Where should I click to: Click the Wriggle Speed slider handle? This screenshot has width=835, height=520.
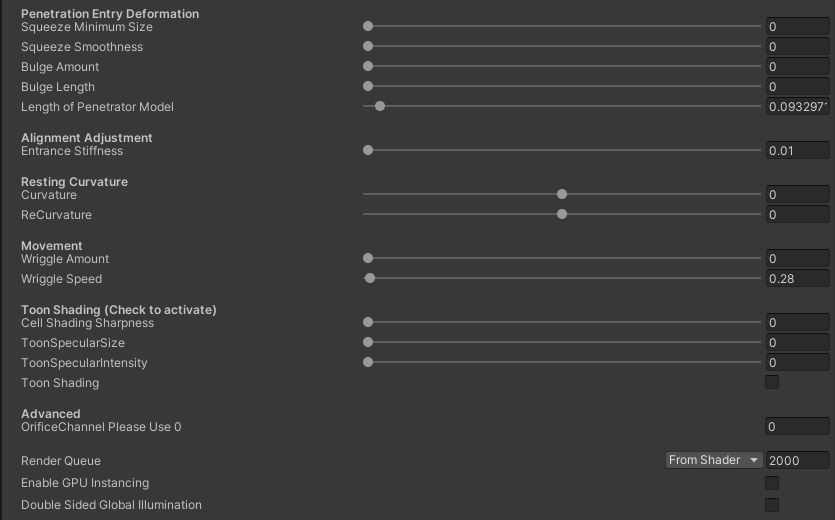click(x=370, y=279)
